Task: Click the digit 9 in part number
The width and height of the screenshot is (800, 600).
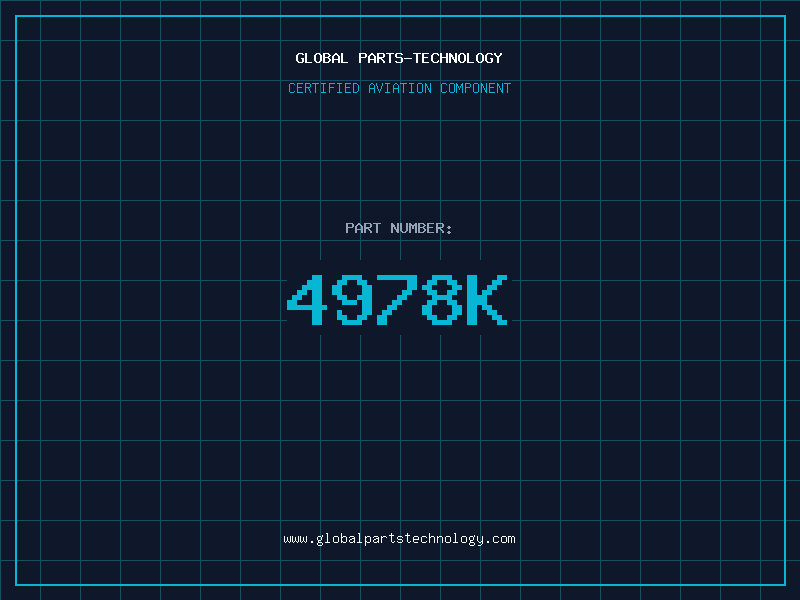Action: [x=352, y=299]
